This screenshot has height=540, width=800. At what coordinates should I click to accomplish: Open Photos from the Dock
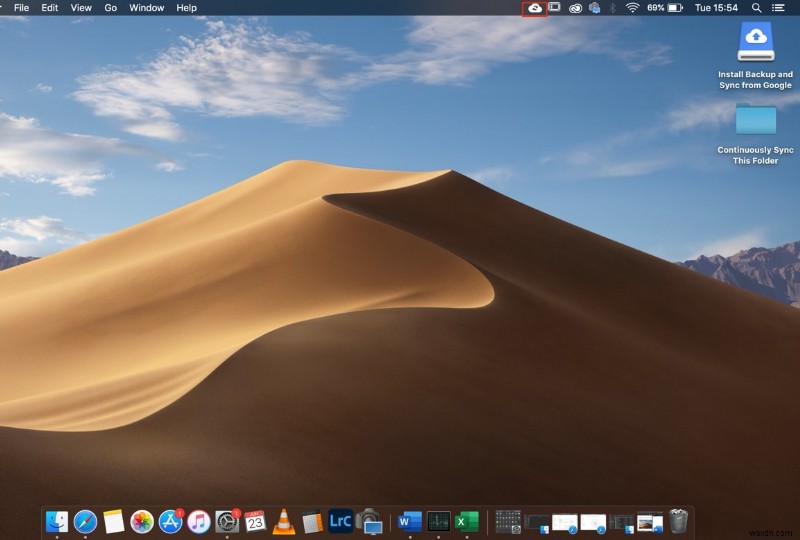(x=142, y=522)
